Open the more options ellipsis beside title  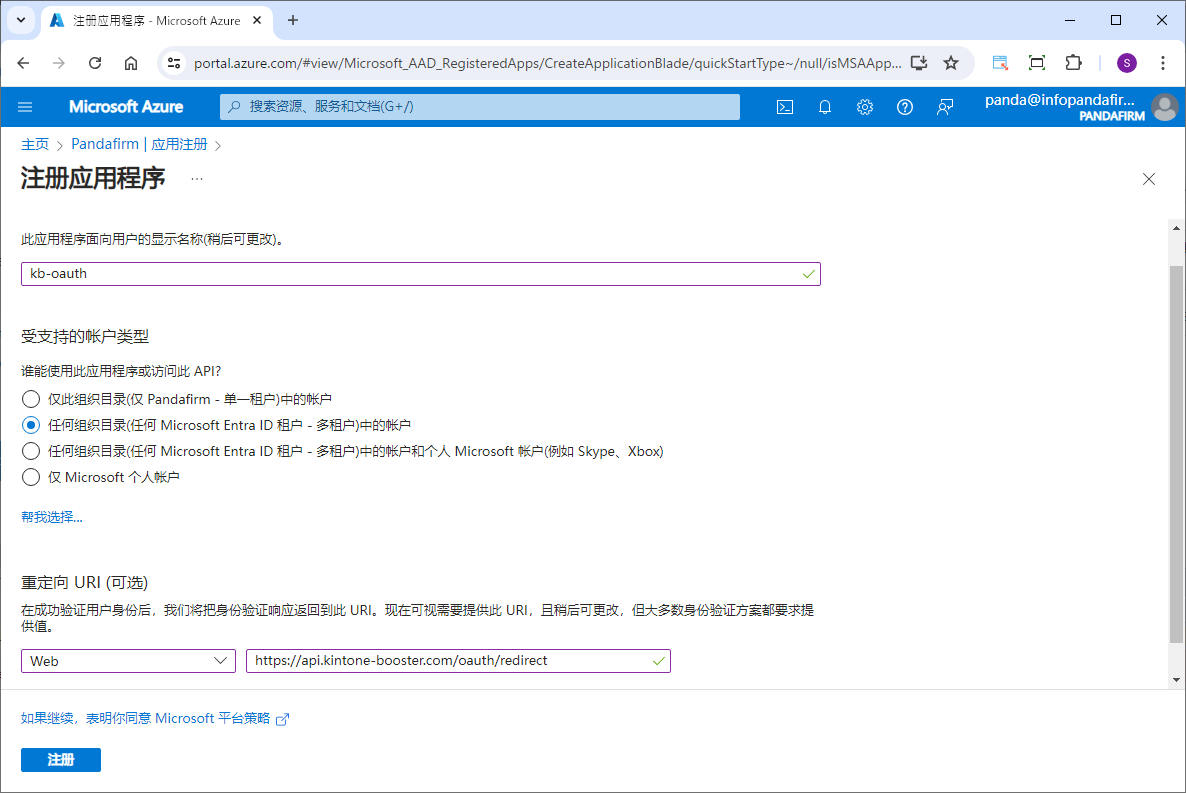pos(197,179)
